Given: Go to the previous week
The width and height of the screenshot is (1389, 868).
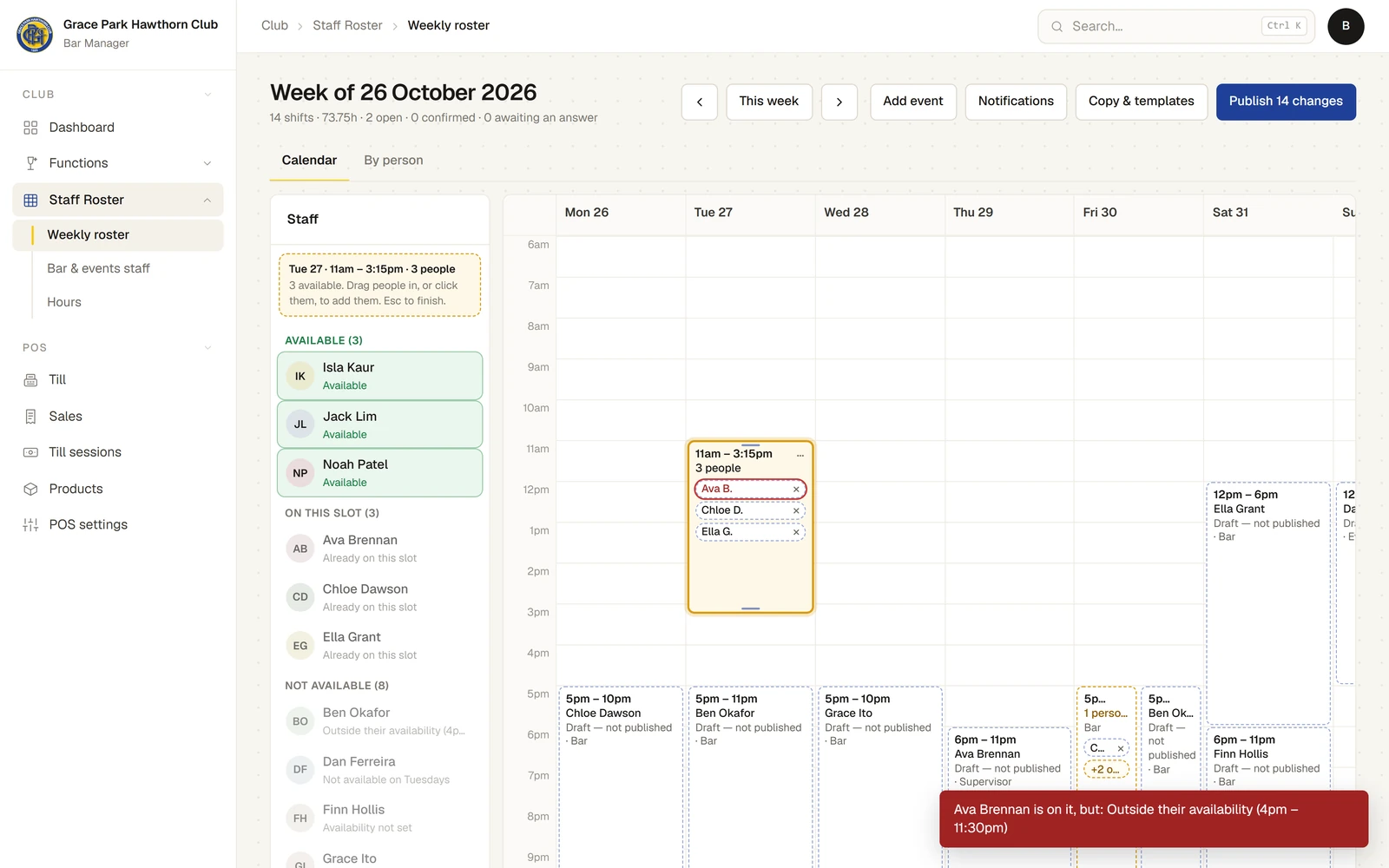Looking at the screenshot, I should pos(700,102).
